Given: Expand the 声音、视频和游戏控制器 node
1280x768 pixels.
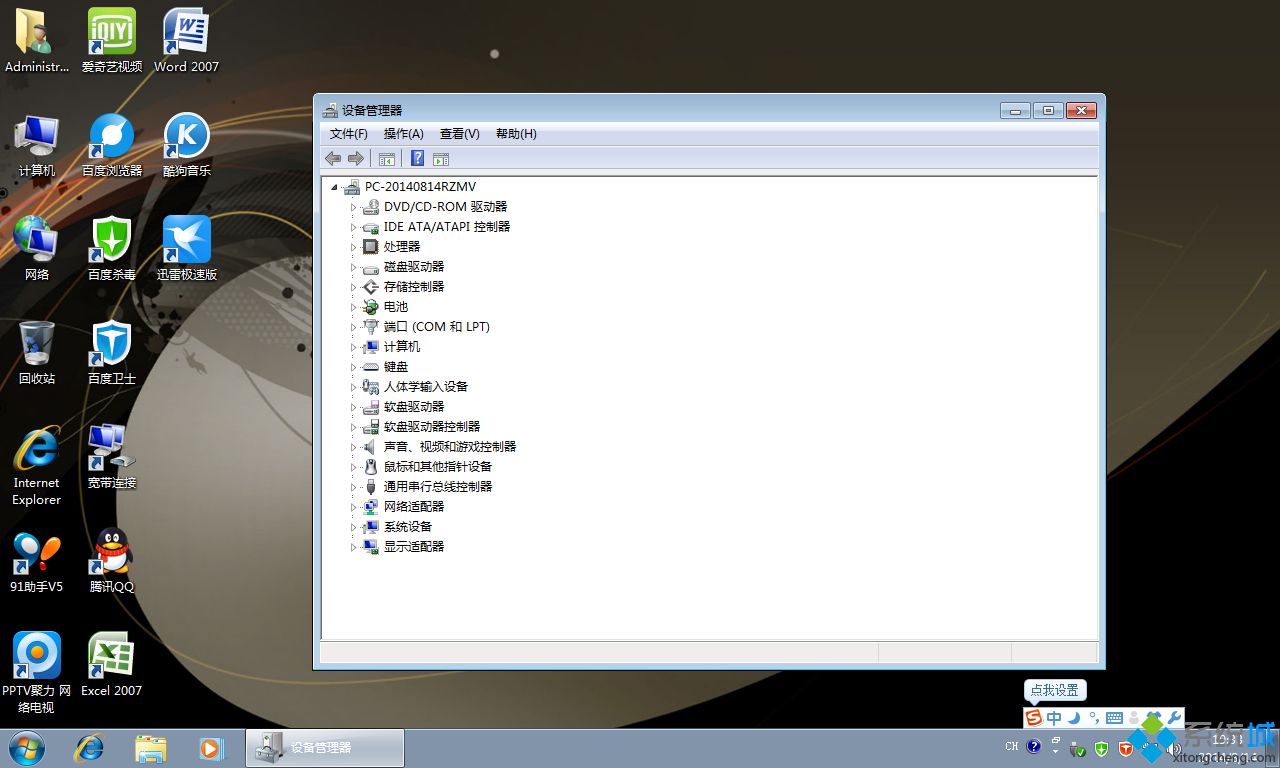Looking at the screenshot, I should tap(353, 447).
